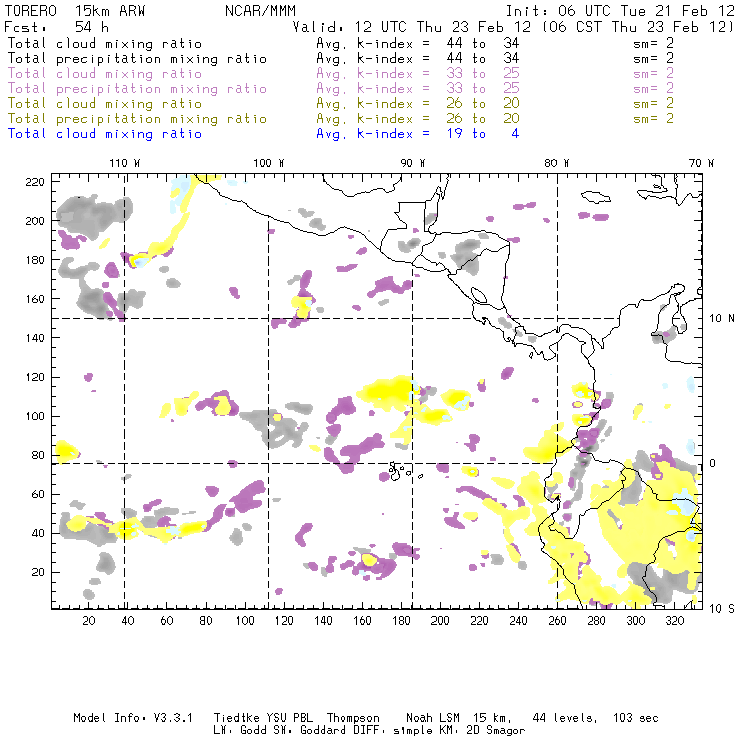Image resolution: width=740 pixels, height=740 pixels.
Task: Click the "100" tick label on the vertical axis
Action: (35, 416)
